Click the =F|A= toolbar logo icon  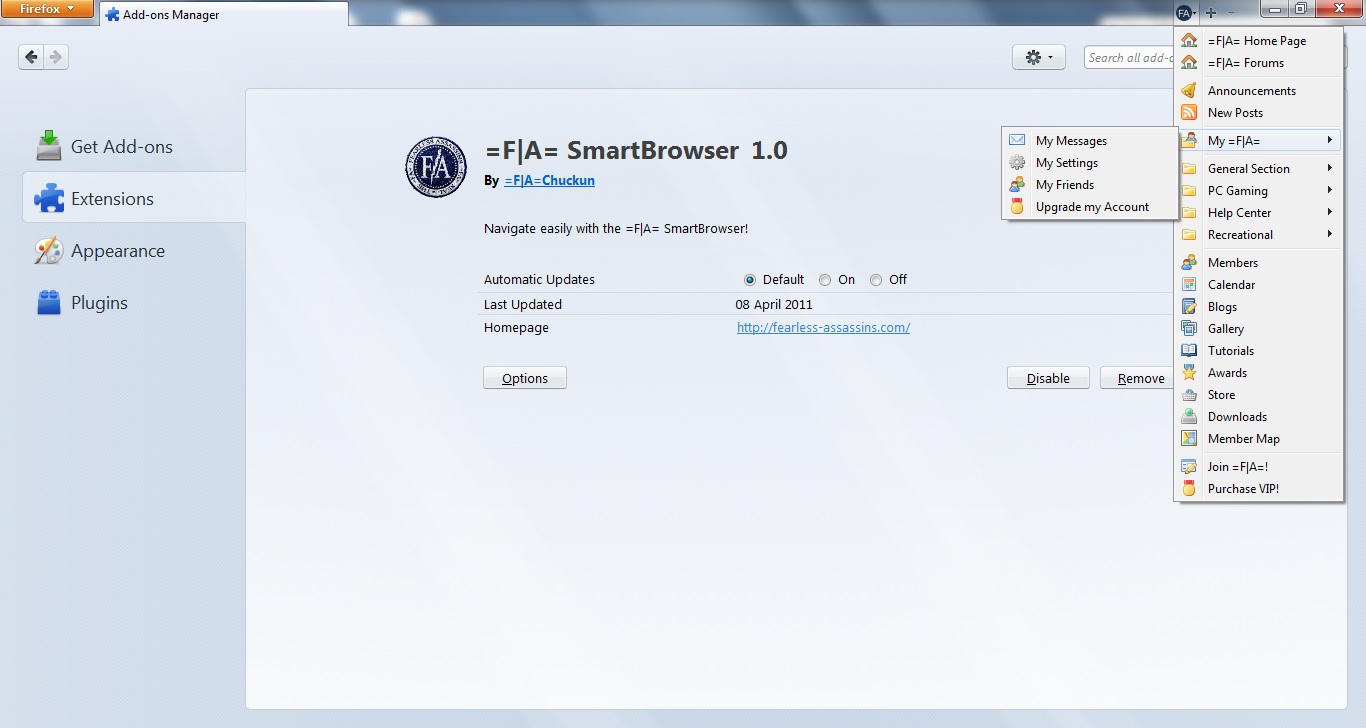click(x=1184, y=12)
